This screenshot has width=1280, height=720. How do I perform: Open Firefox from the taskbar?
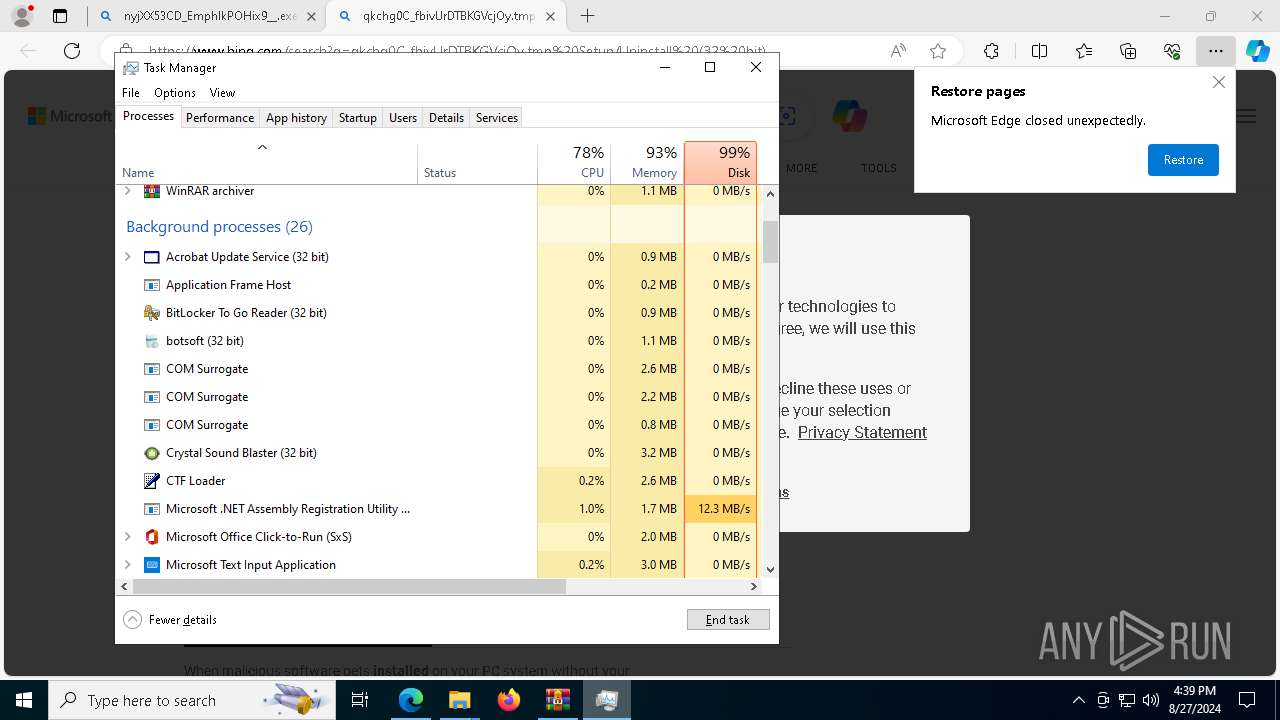(x=509, y=700)
